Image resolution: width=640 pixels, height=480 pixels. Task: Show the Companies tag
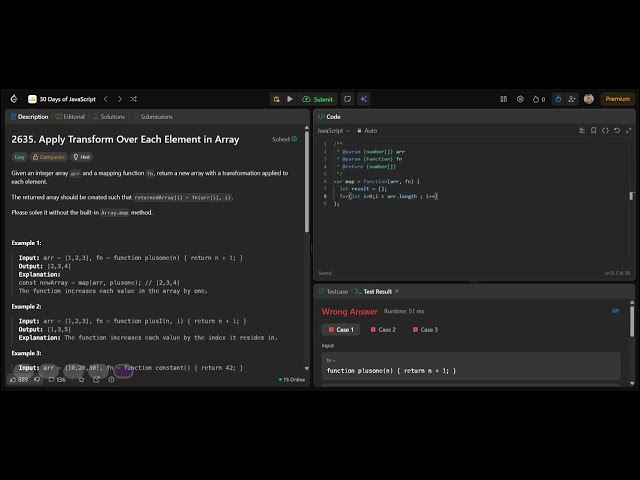(49, 157)
